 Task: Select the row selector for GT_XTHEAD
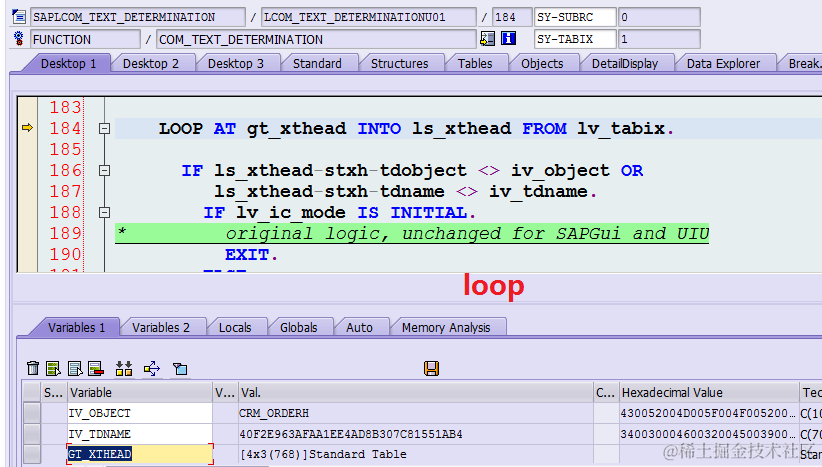pos(32,454)
